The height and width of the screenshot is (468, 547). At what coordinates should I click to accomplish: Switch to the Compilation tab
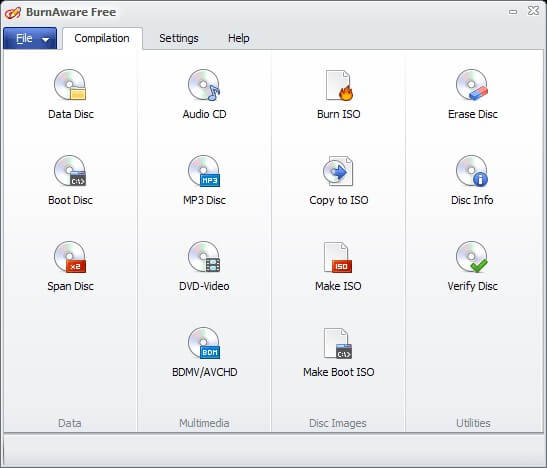(x=102, y=38)
